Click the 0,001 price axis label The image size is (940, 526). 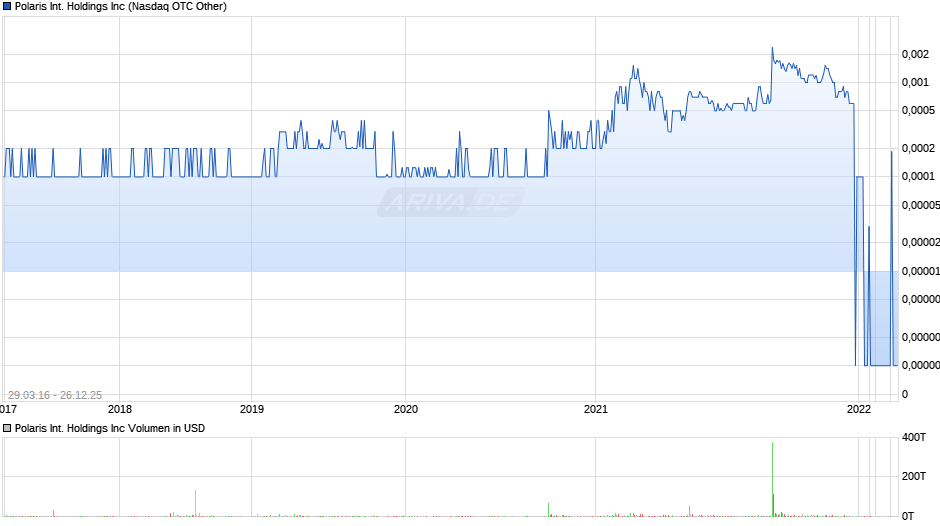coord(915,82)
